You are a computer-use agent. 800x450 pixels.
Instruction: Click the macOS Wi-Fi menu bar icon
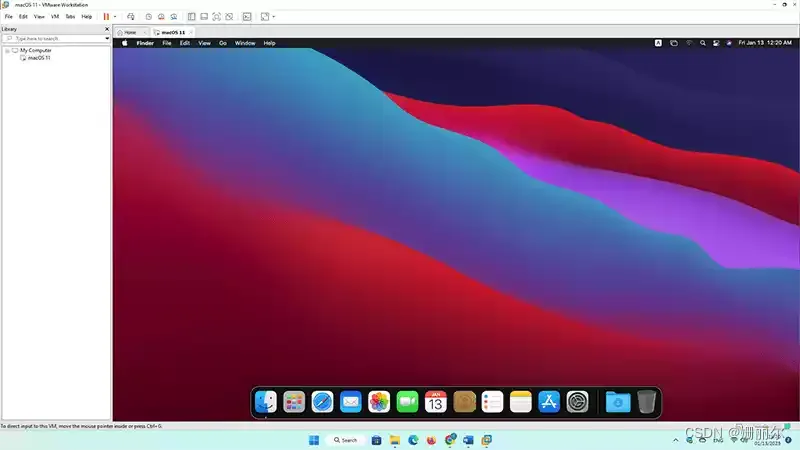689,43
